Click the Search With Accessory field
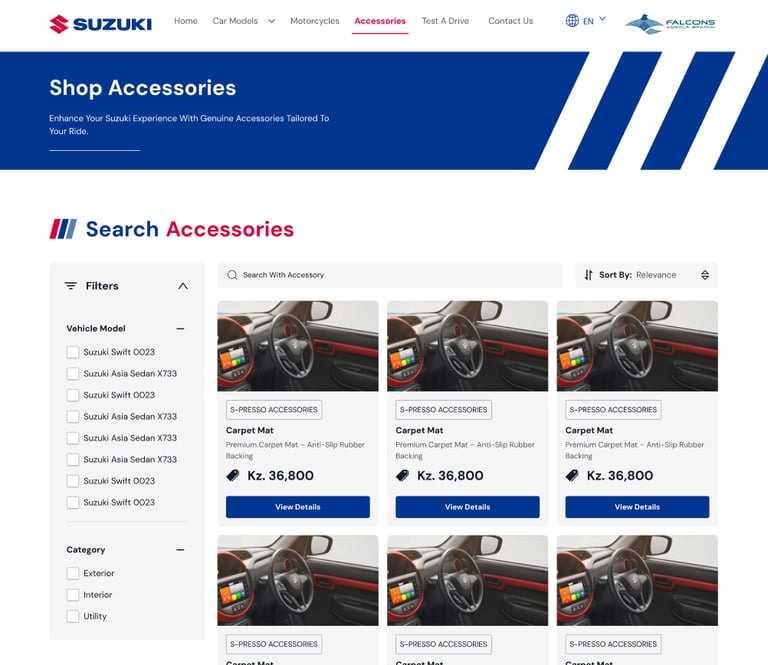 [390, 275]
